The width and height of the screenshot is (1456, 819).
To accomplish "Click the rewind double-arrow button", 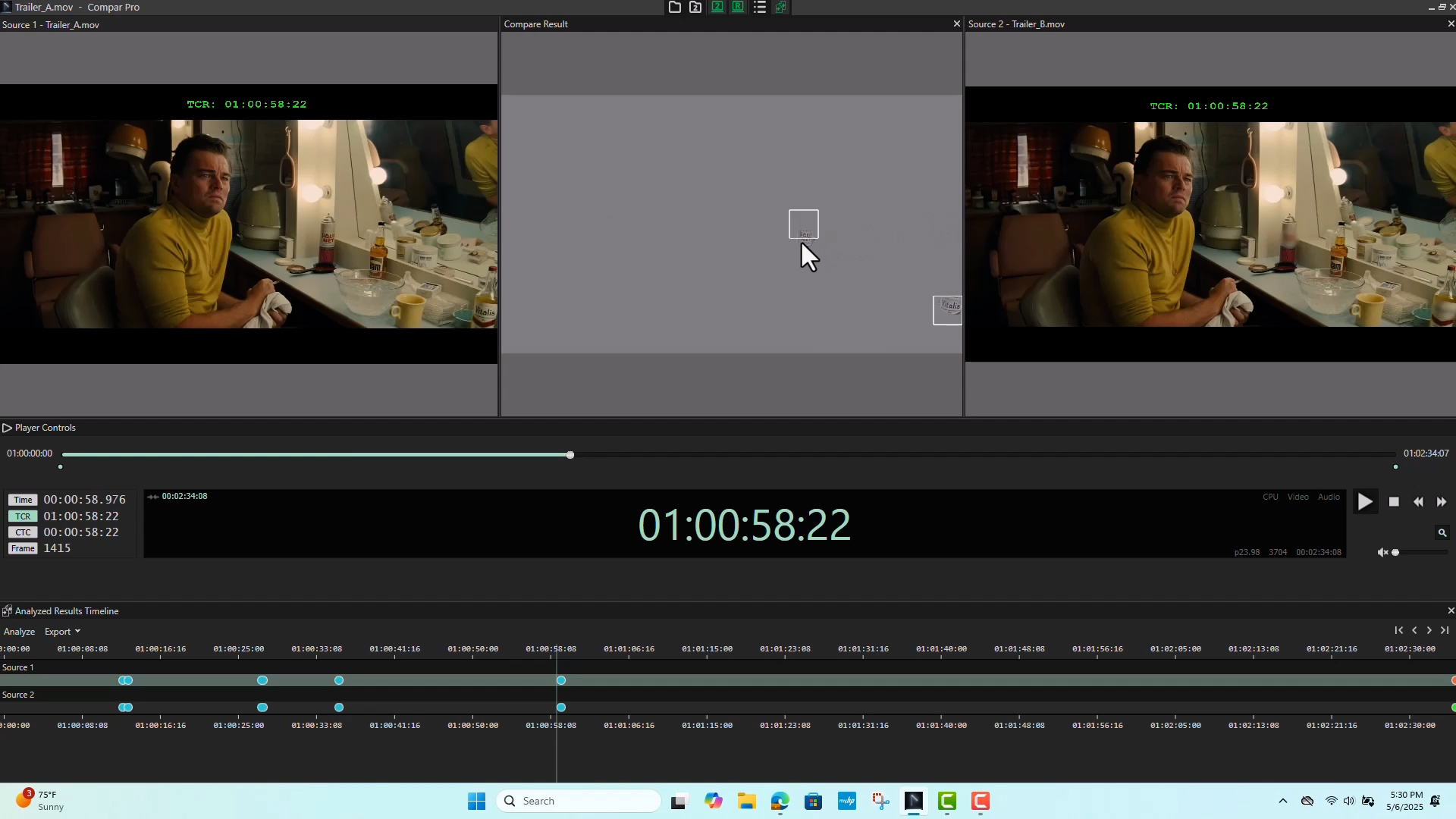I will (x=1418, y=502).
